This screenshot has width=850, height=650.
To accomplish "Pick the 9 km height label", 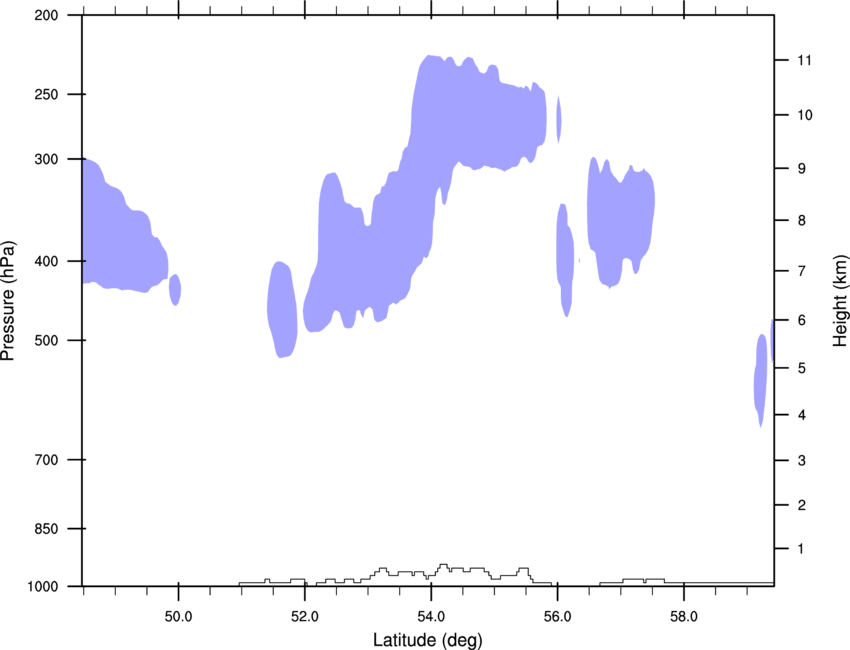I will tap(801, 169).
